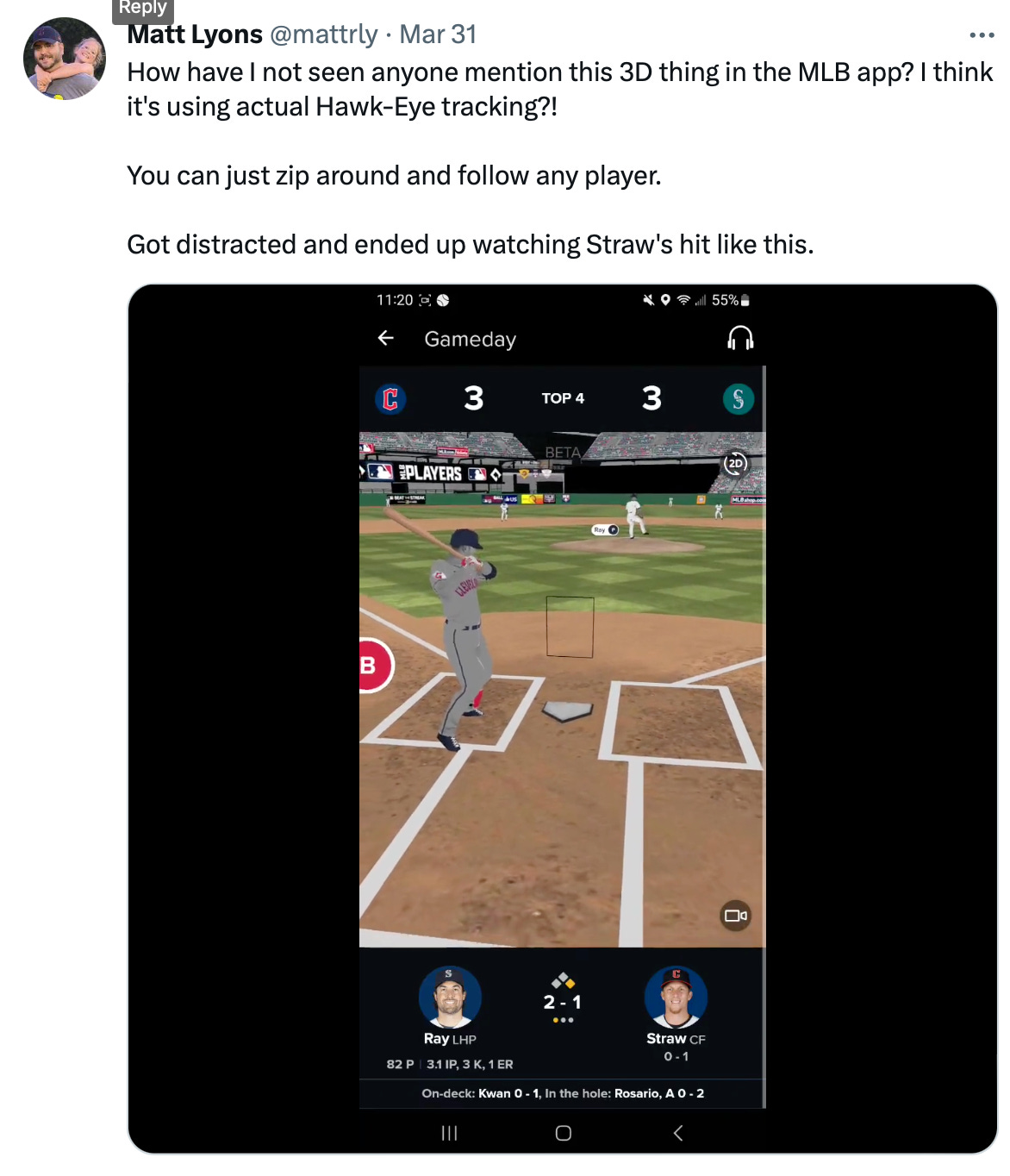Tap pitcher Ray's headshot
The image size is (1010, 1176).
450,998
